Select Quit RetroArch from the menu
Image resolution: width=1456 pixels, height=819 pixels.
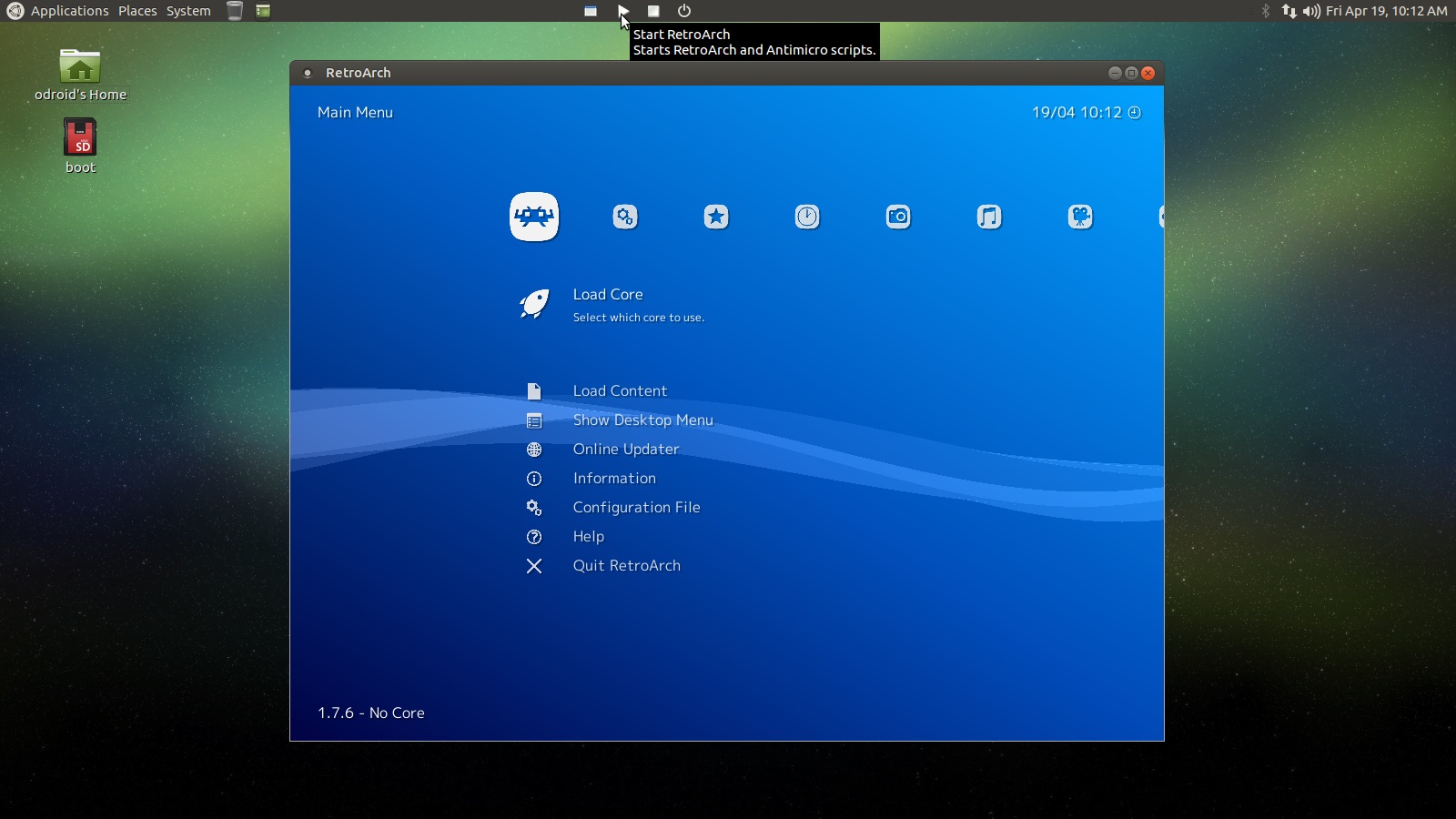pyautogui.click(x=626, y=565)
